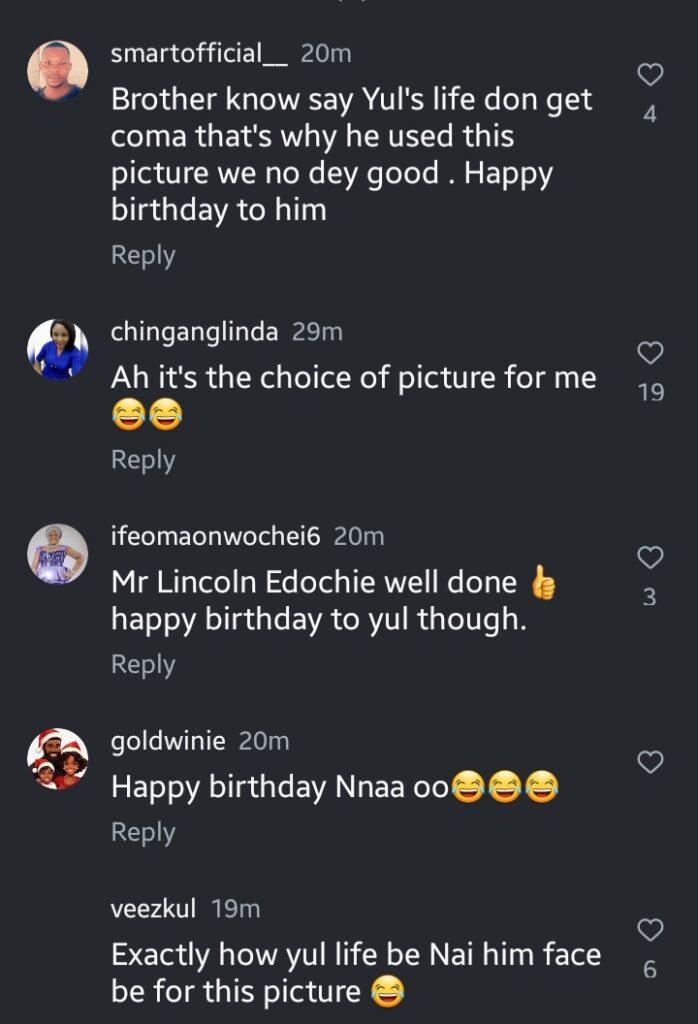View ifeomaonwochei6's profile photo

(57, 554)
